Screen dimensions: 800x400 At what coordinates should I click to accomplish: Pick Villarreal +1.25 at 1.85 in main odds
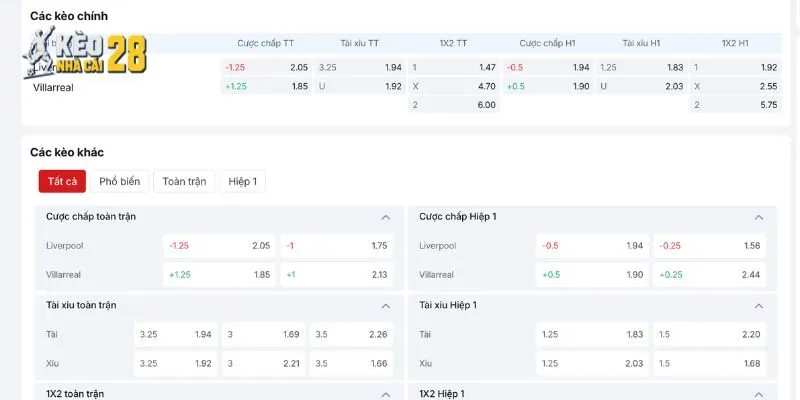coord(266,86)
